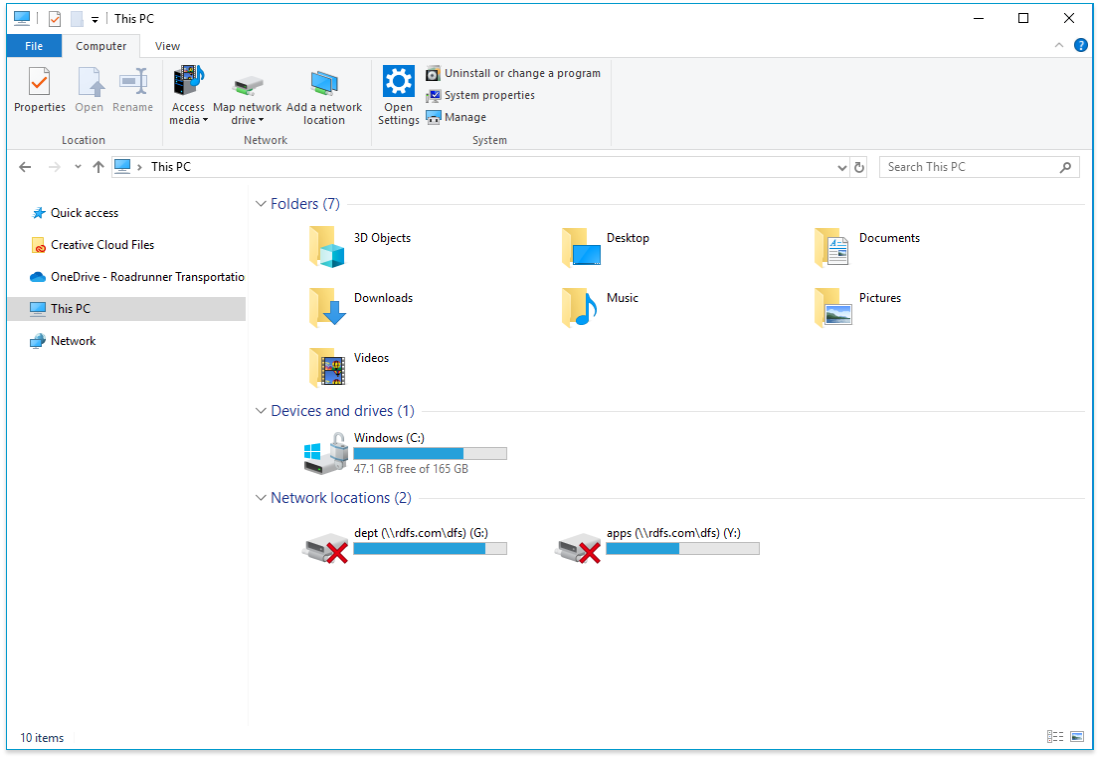
Task: Collapse the Folders group
Action: point(261,204)
